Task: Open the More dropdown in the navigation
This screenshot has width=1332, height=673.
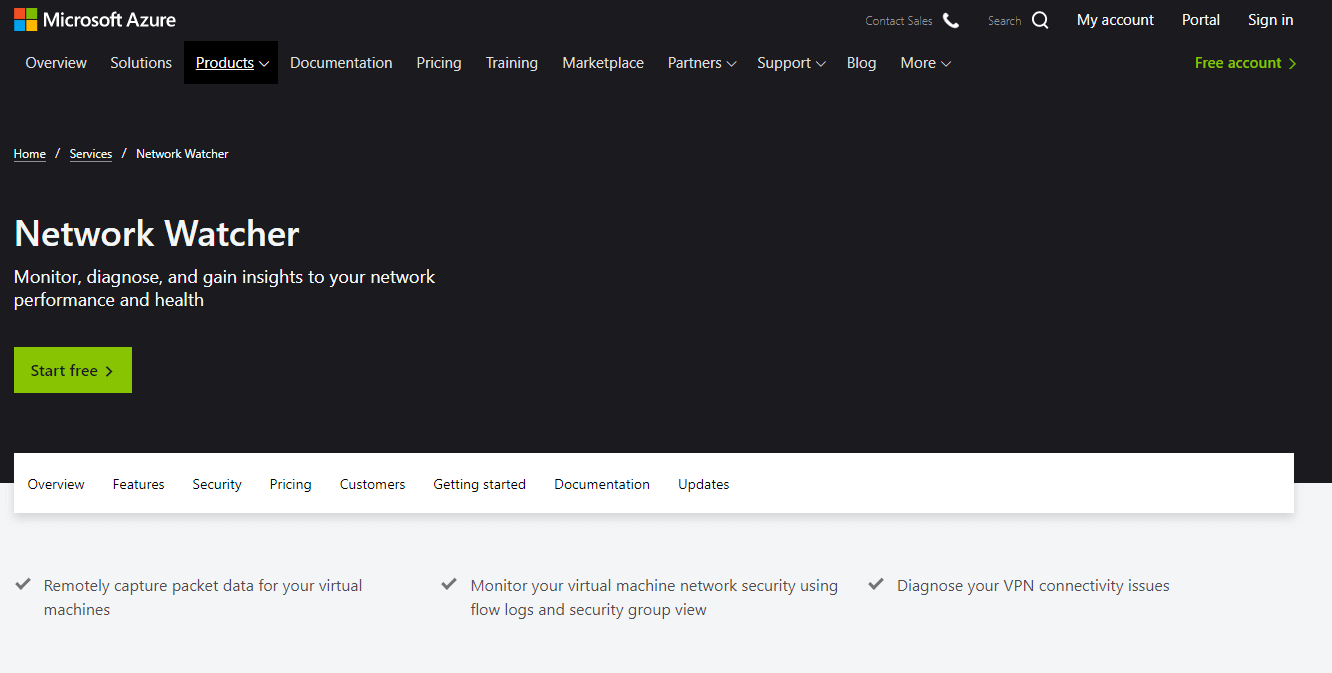Action: click(946, 62)
